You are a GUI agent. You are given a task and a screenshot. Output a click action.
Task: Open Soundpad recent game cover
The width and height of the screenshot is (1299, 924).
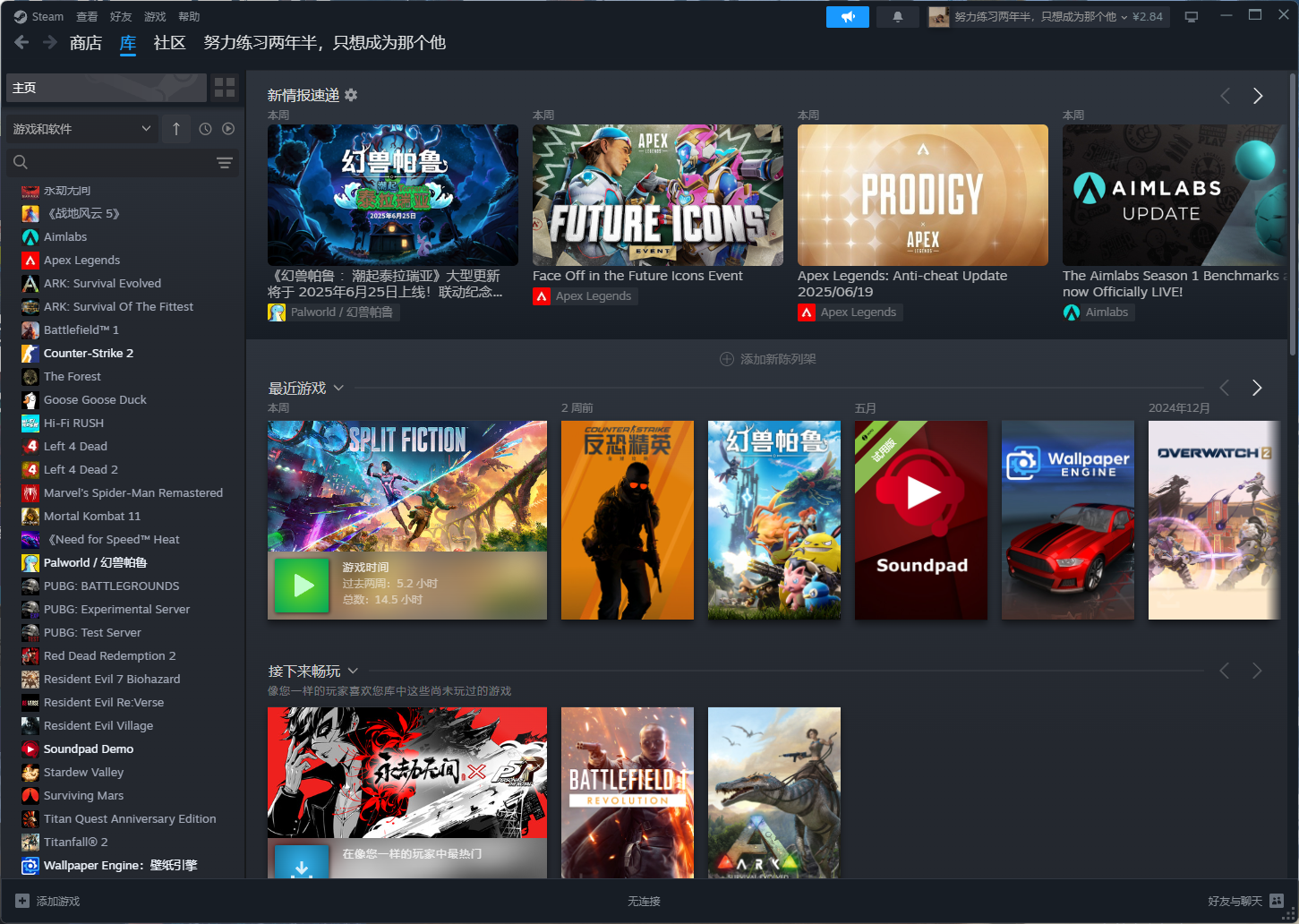pyautogui.click(x=921, y=520)
